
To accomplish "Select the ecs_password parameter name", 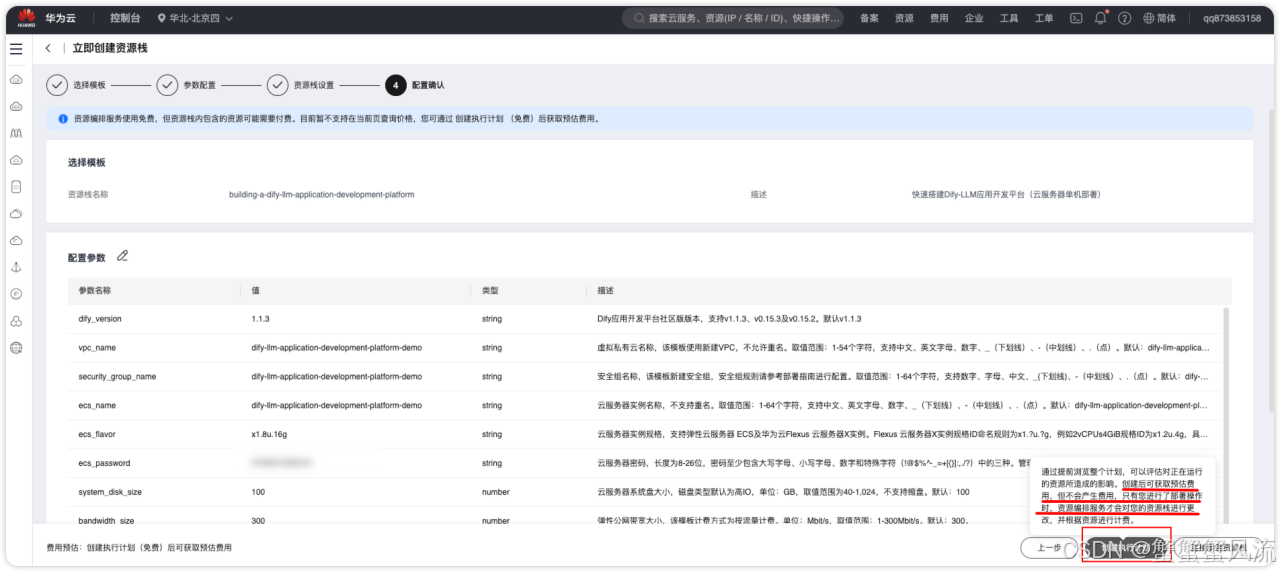I will (x=104, y=464).
